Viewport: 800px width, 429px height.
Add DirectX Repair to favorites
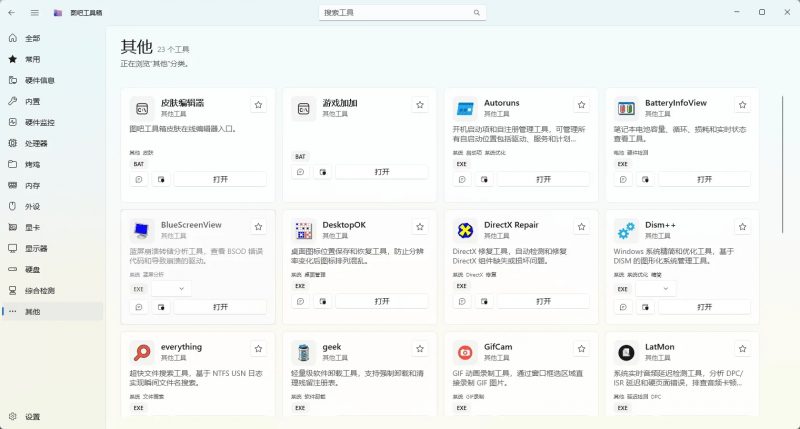[581, 226]
